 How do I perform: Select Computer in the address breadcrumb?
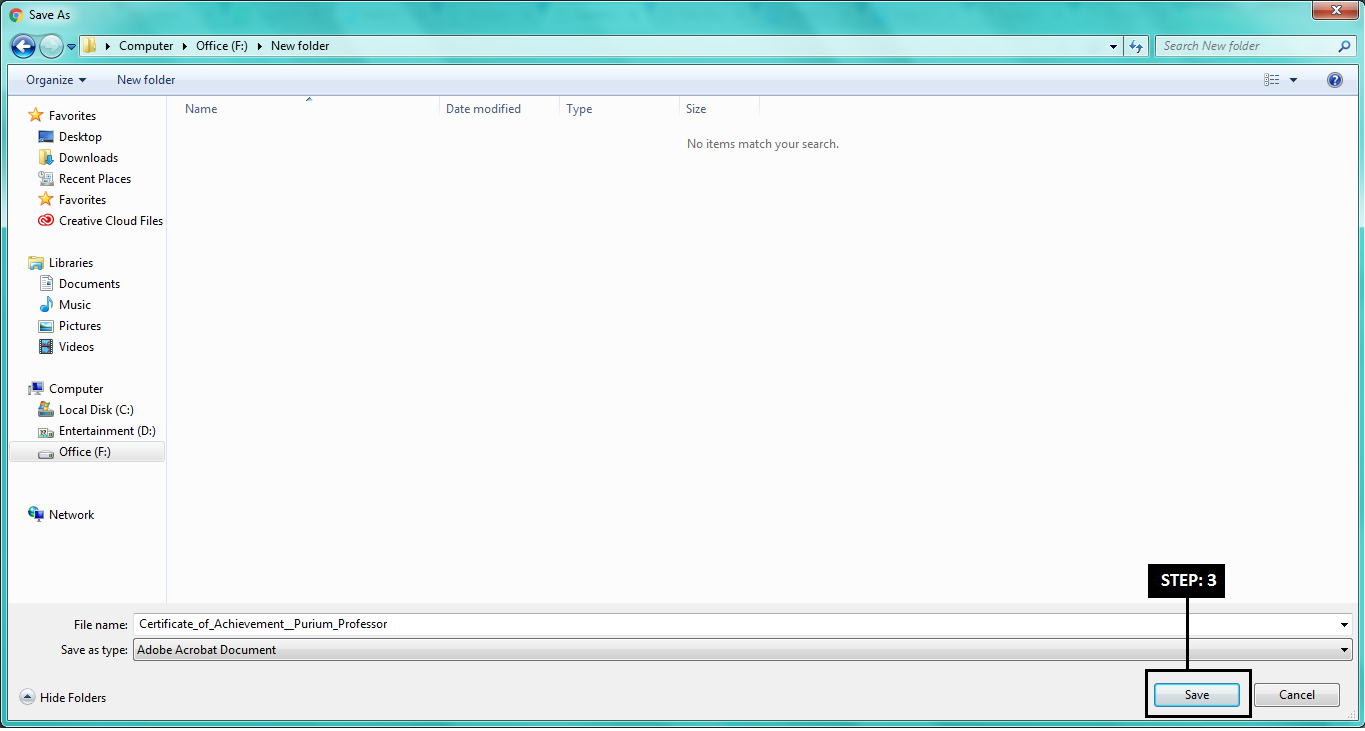(x=146, y=46)
